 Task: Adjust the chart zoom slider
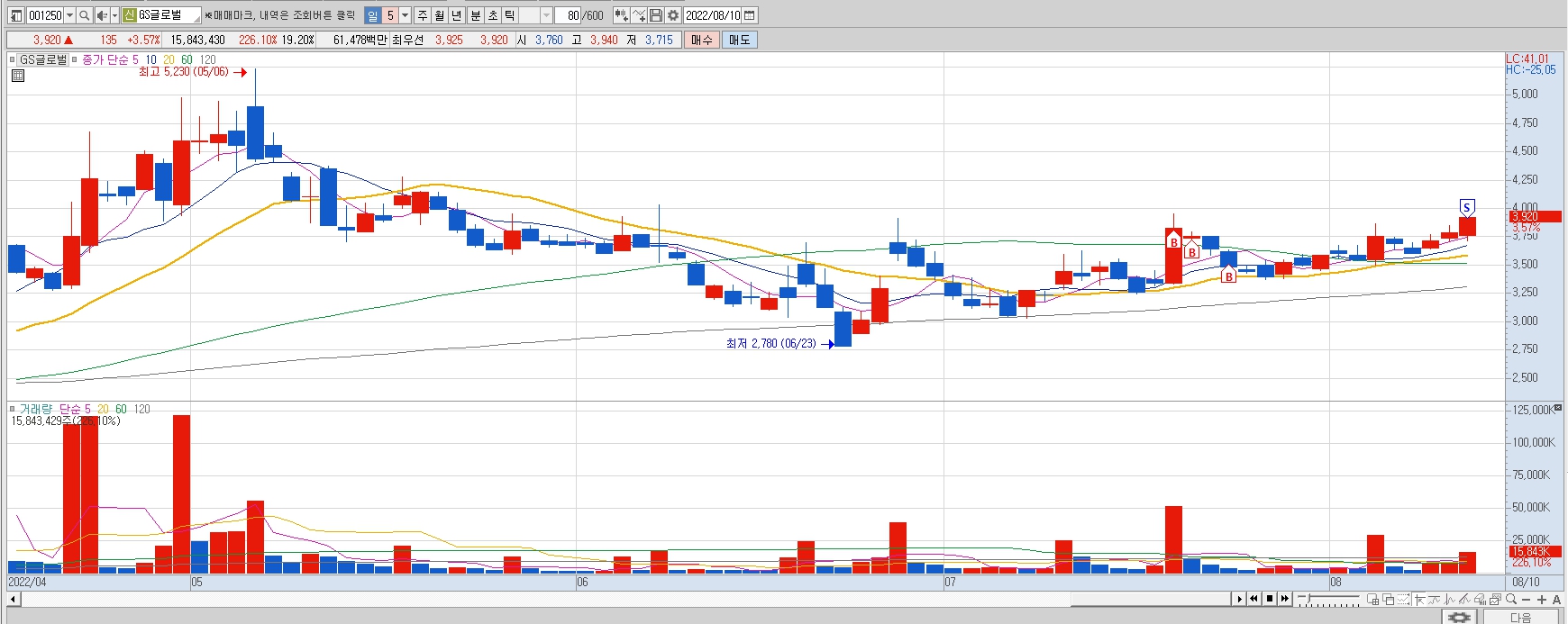[x=1328, y=600]
